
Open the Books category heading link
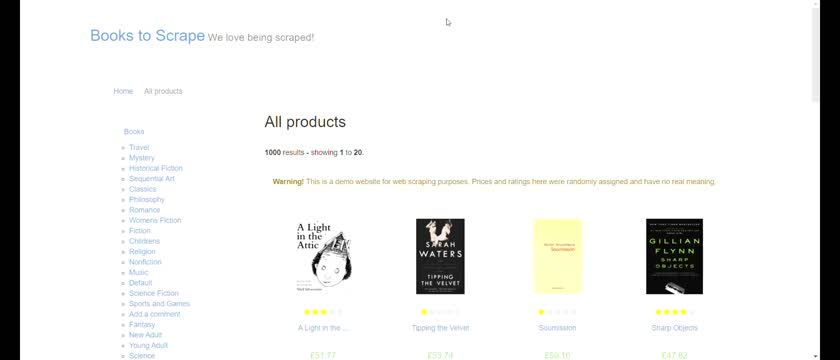134,131
